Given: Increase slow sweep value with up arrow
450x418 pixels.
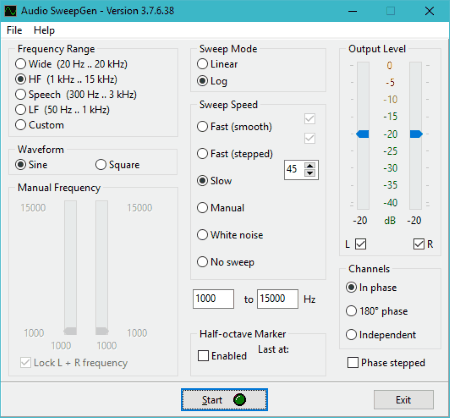Looking at the screenshot, I should click(x=310, y=166).
